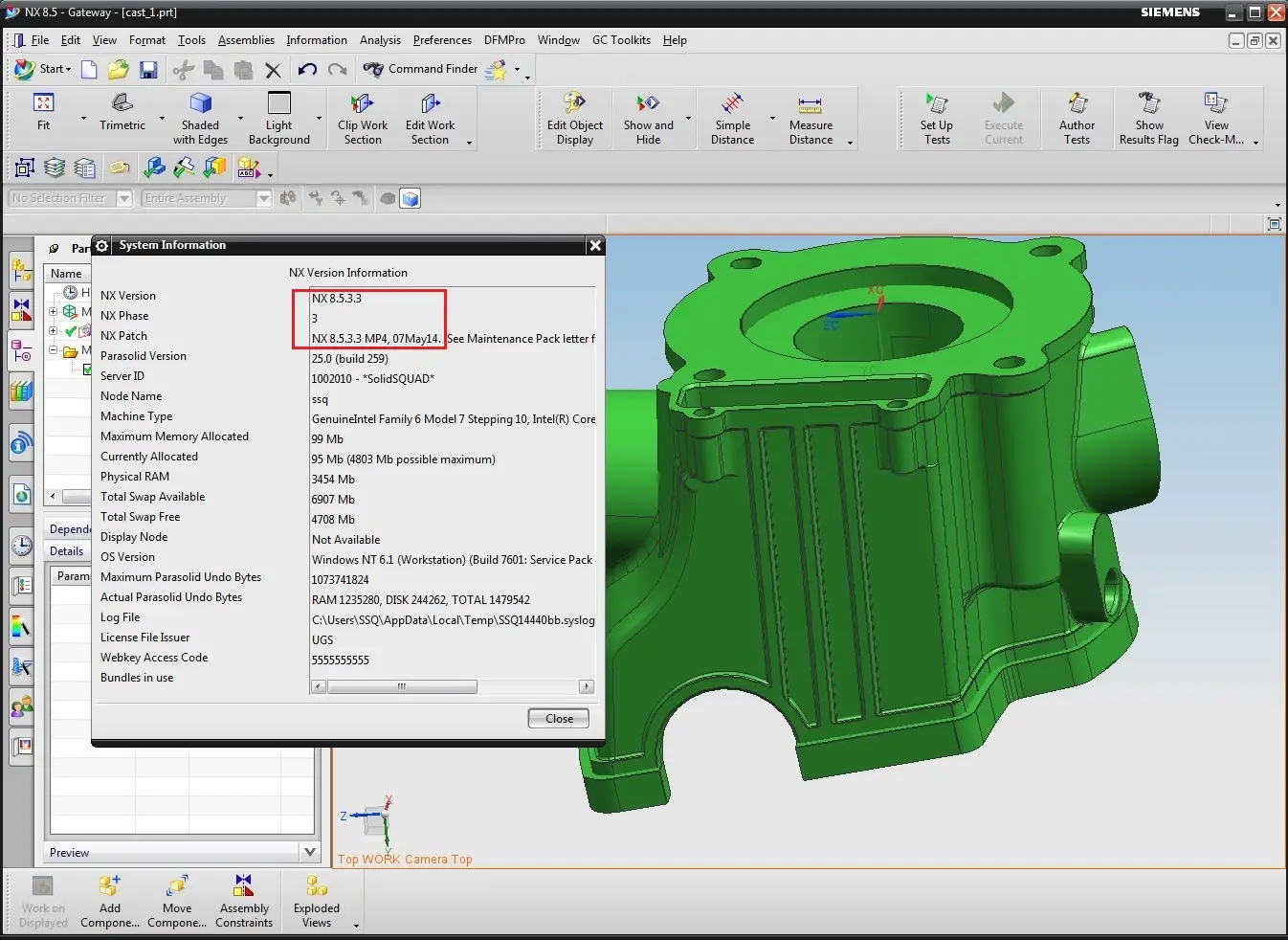Open Author Tests tool
1288x940 pixels.
(x=1077, y=118)
